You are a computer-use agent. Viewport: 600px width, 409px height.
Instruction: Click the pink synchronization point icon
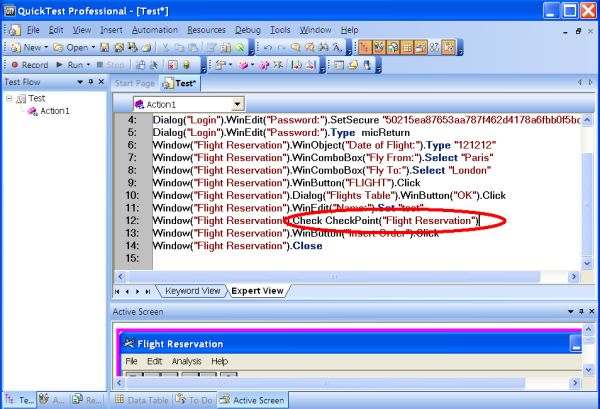point(264,65)
